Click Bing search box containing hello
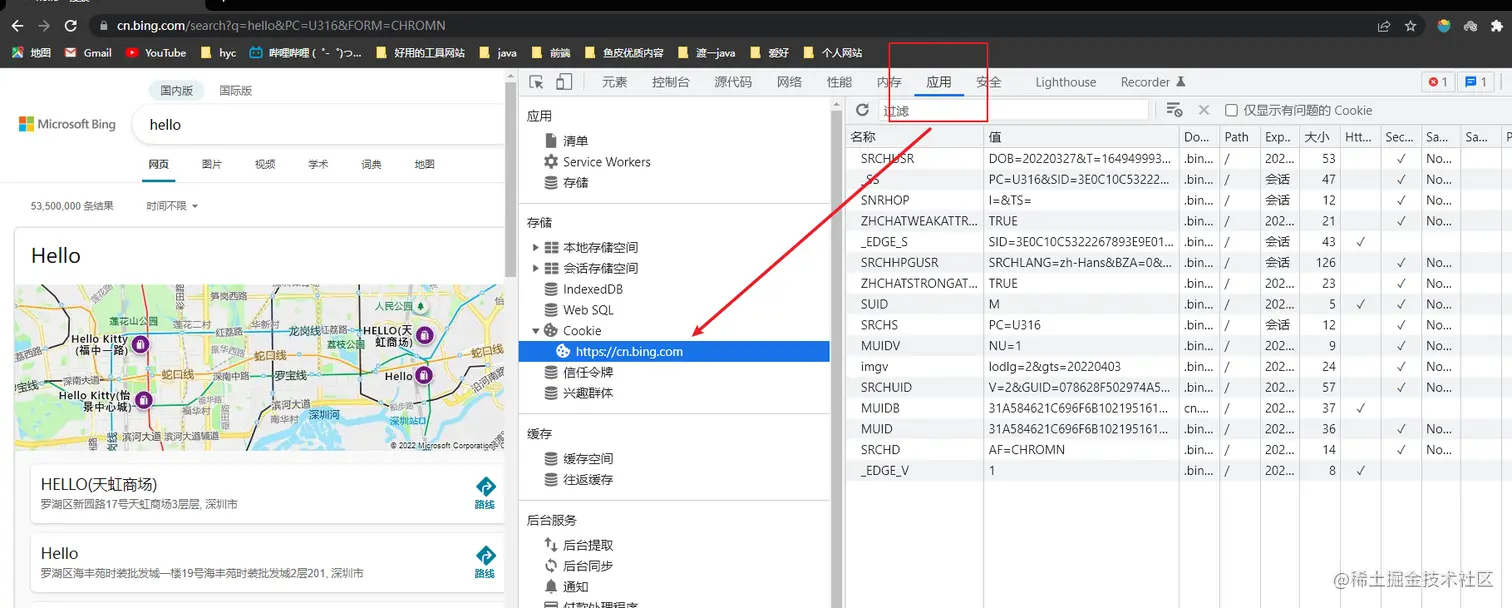The image size is (1512, 608). pyautogui.click(x=320, y=125)
